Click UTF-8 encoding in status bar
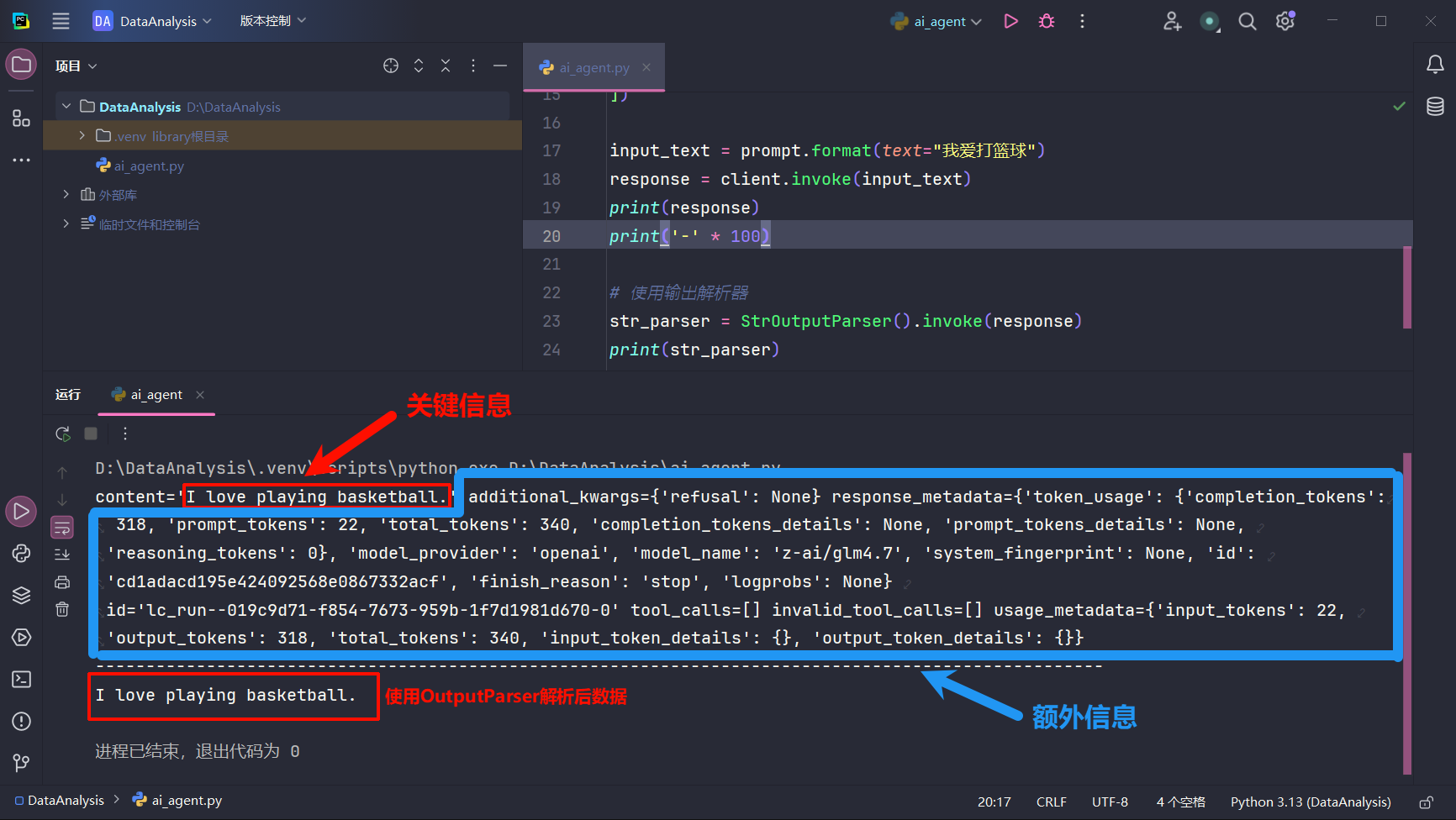Image resolution: width=1456 pixels, height=820 pixels. pos(1110,802)
